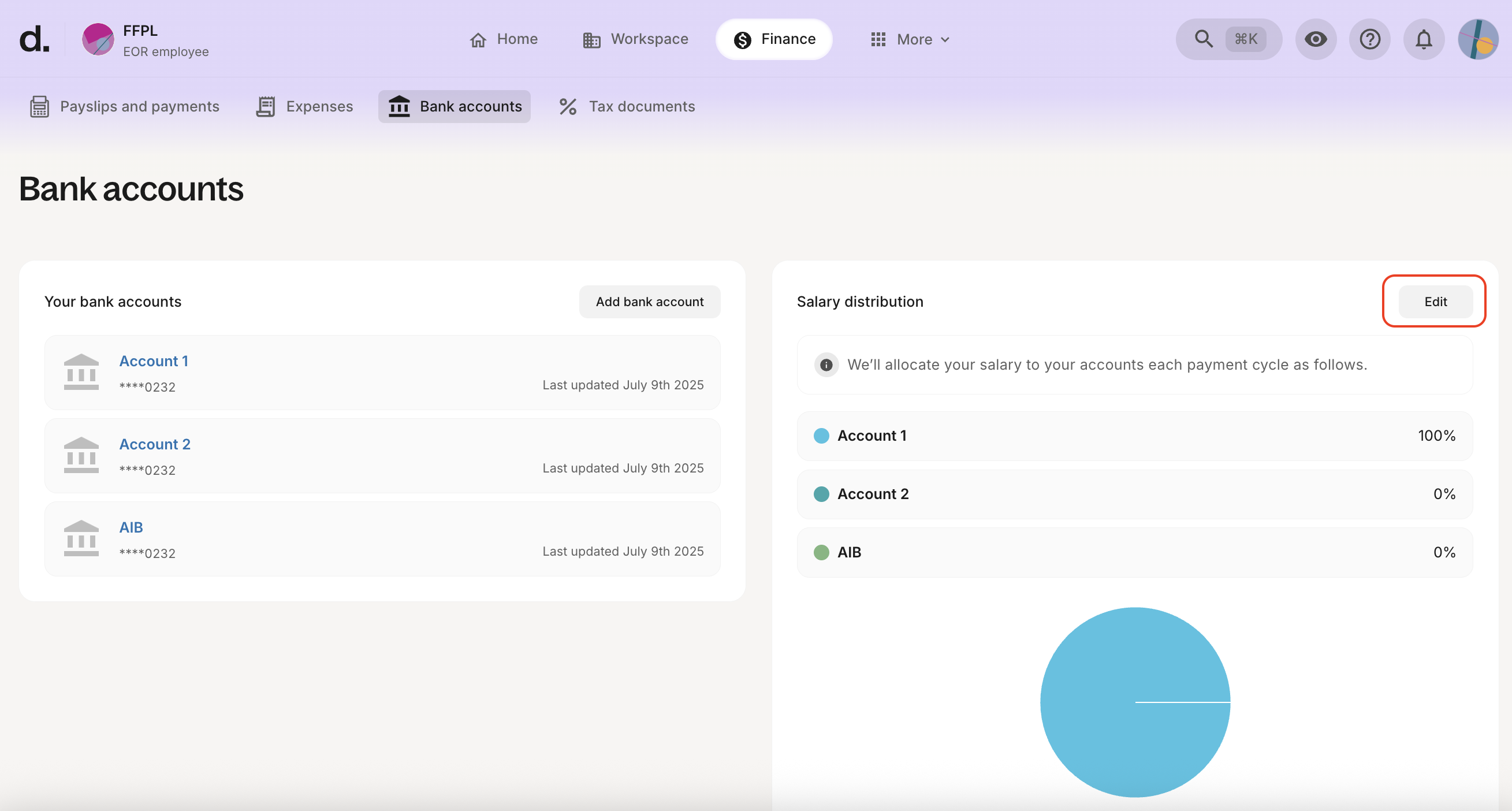The image size is (1512, 811).
Task: Open the Account 1 link
Action: [x=154, y=361]
